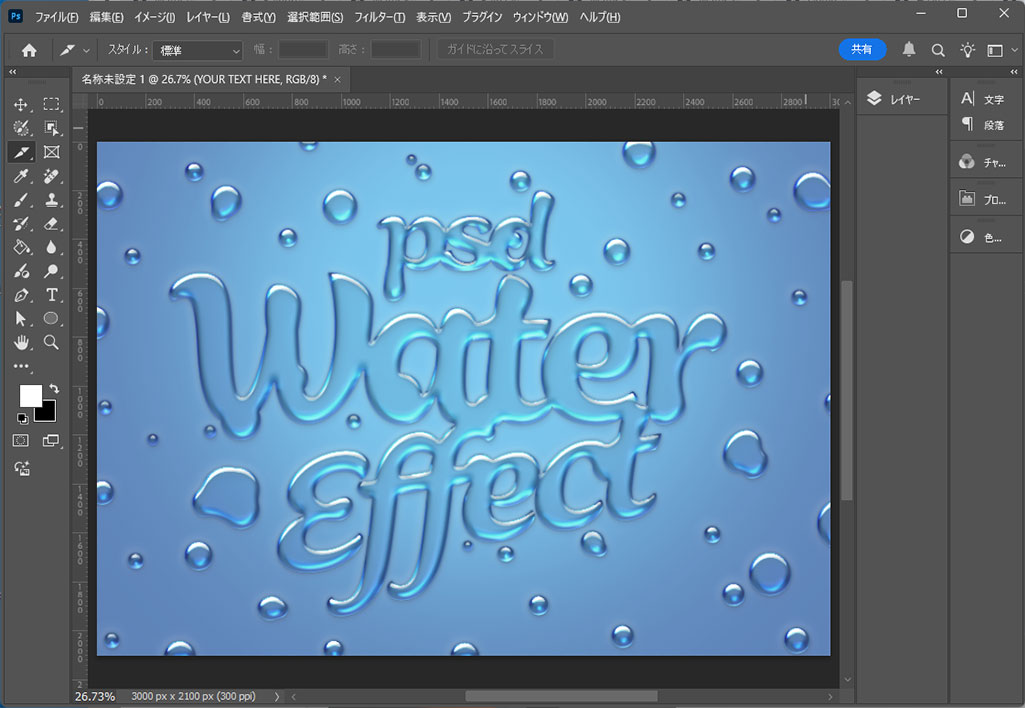This screenshot has width=1025, height=708.
Task: Select the Horizontal Type tool
Action: (x=51, y=295)
